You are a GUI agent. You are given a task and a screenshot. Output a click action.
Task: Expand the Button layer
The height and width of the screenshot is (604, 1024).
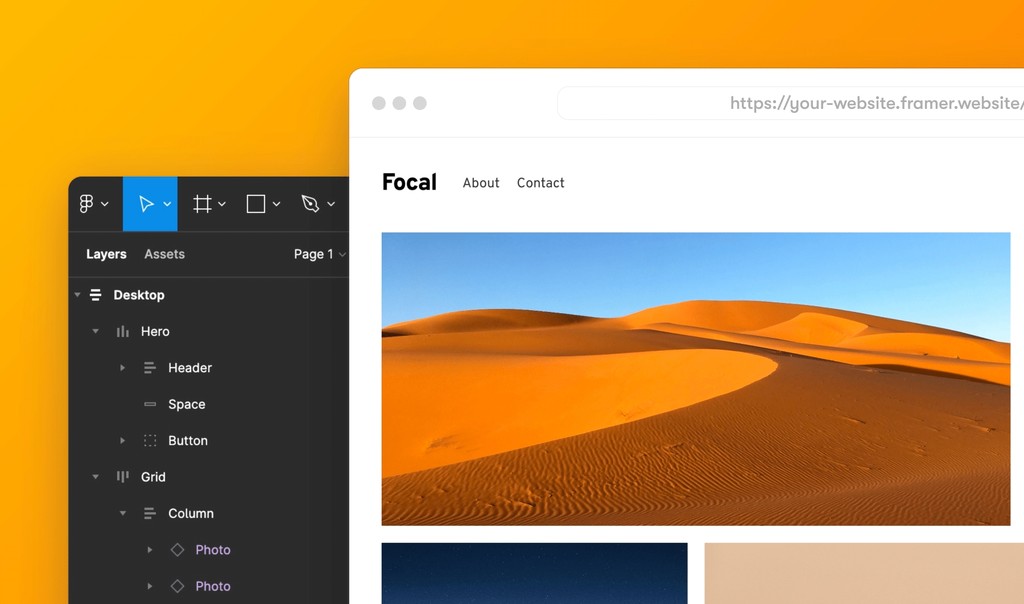pyautogui.click(x=122, y=441)
